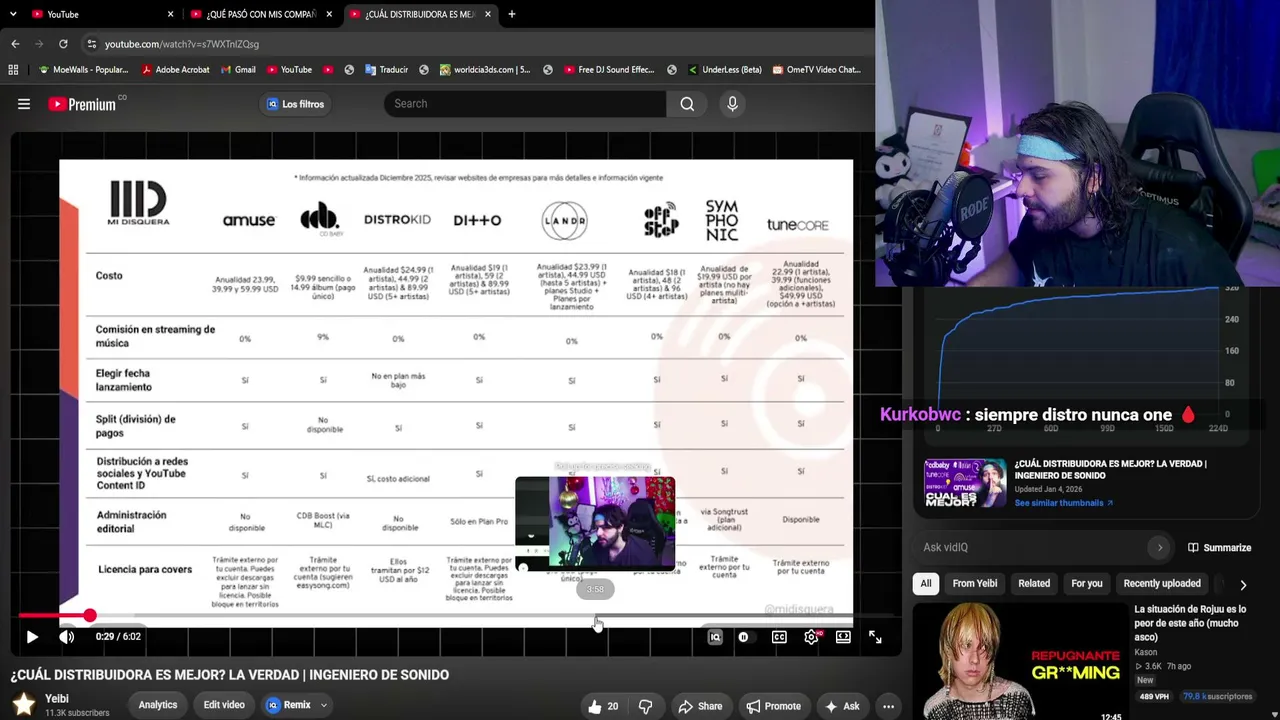
Task: Click Edit video button
Action: pos(224,705)
